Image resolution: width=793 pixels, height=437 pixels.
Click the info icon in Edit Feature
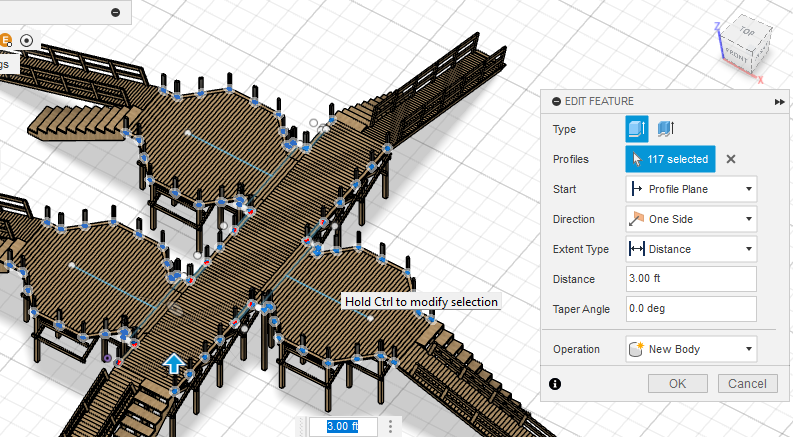(555, 384)
